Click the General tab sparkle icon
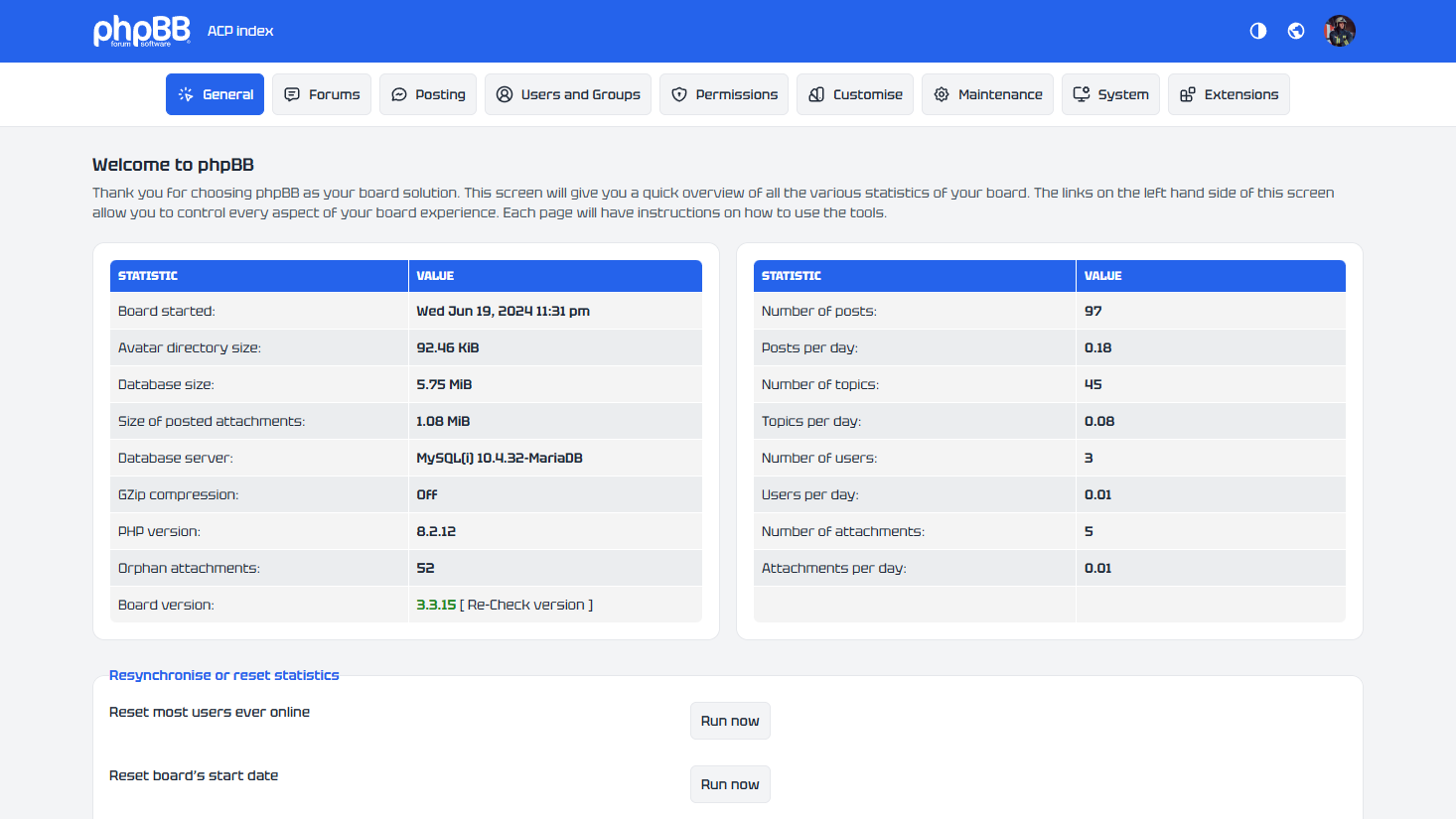Viewport: 1456px width, 819px height. 186,94
